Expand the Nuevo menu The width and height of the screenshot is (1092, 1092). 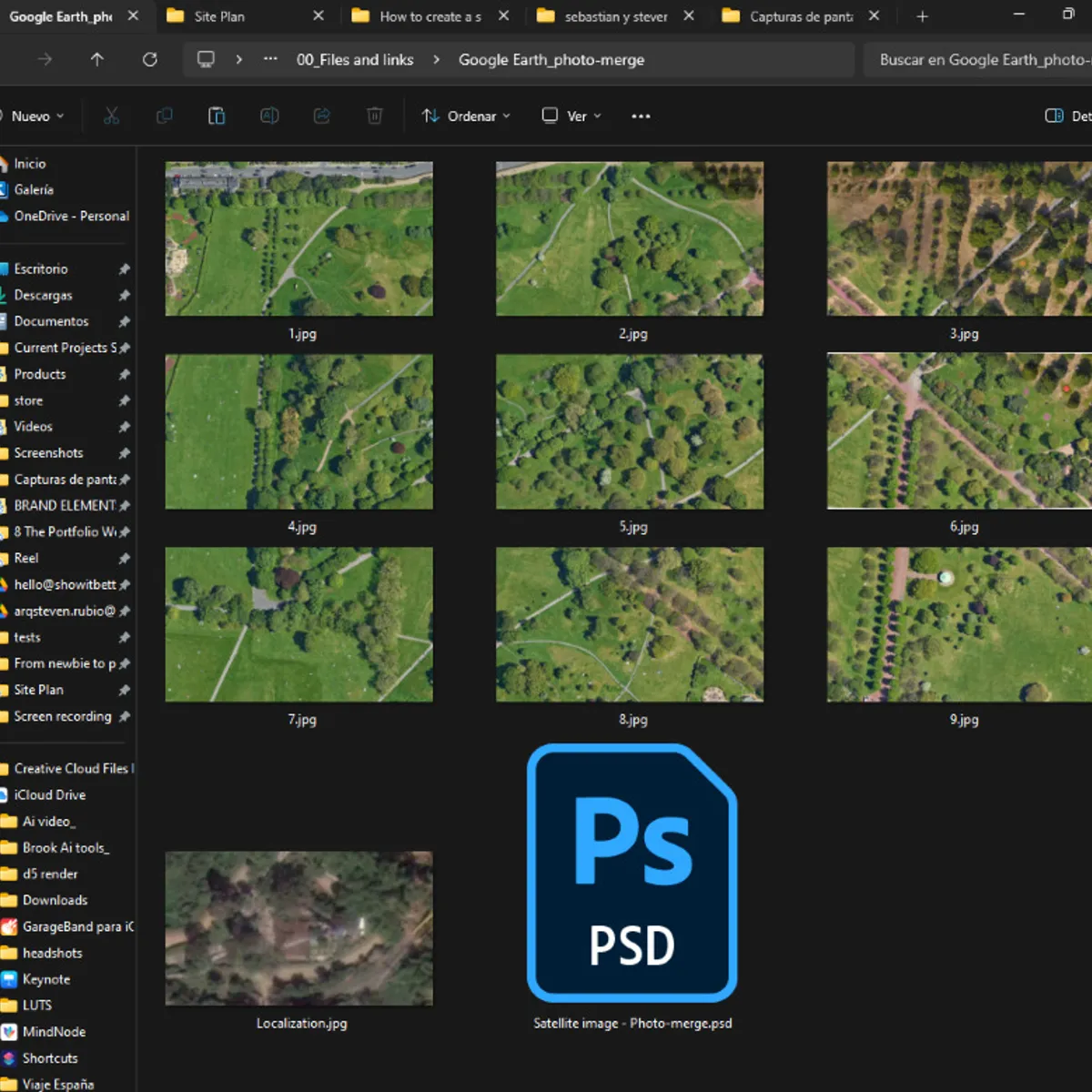tap(36, 116)
